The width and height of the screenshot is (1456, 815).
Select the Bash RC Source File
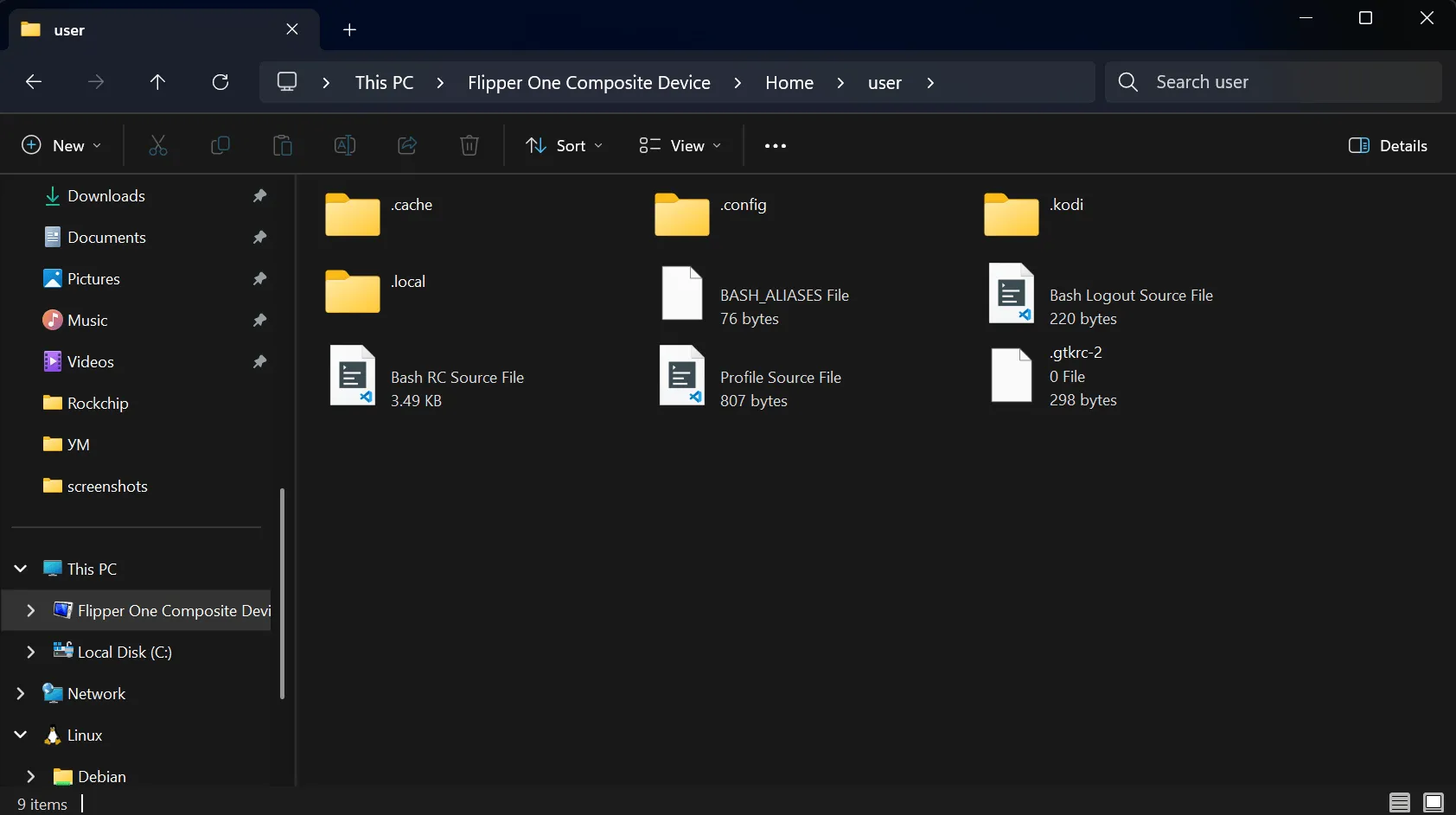pos(427,376)
